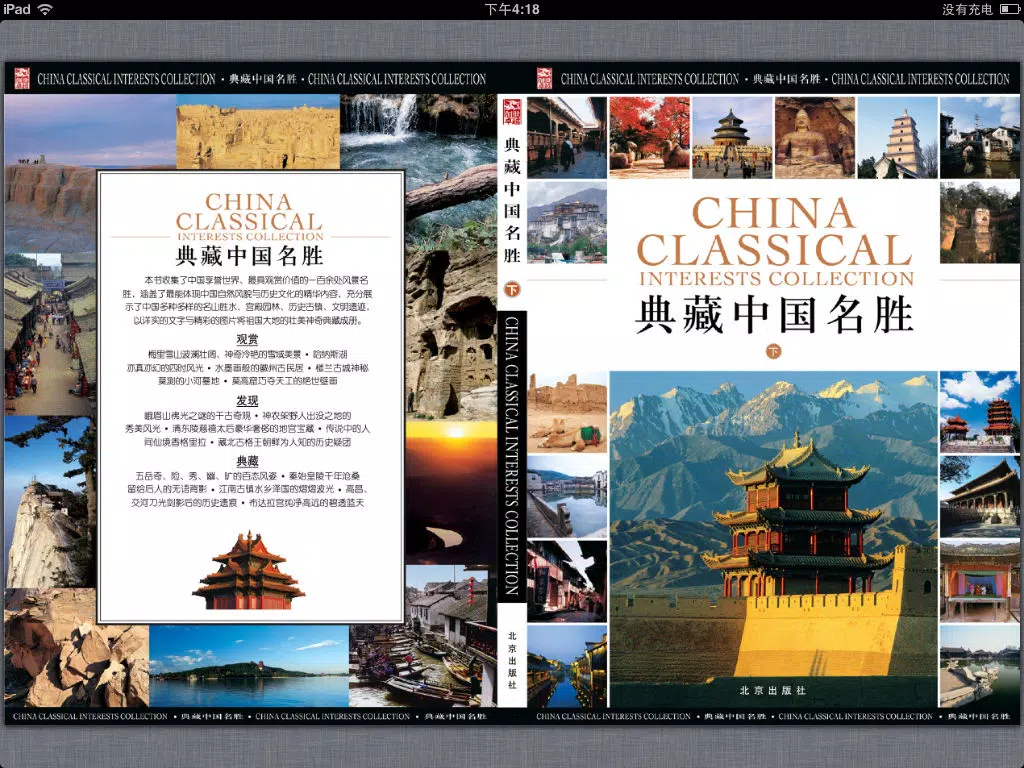Screen dimensions: 1024x768
Task: Tap the vertical 典藏中国名胜 spine title
Action: (512, 200)
